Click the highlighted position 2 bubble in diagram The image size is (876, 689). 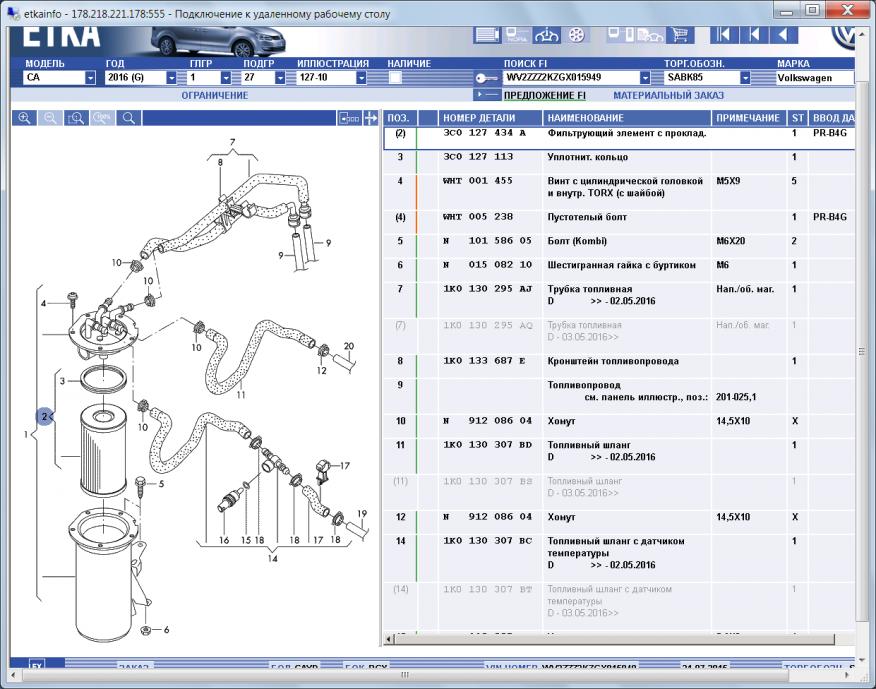coord(45,416)
